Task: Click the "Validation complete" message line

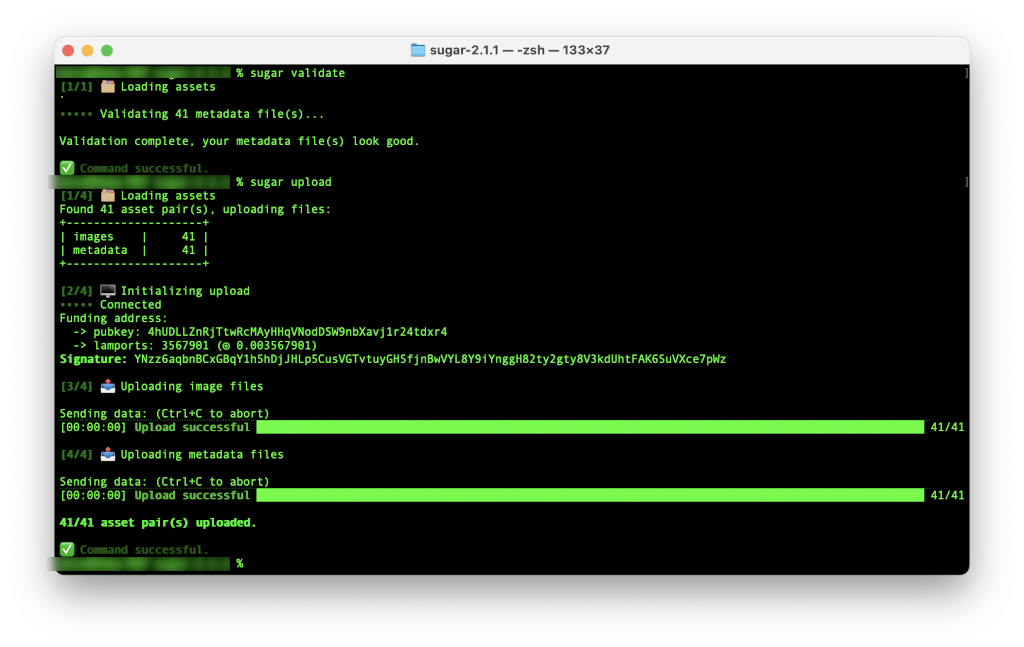Action: pyautogui.click(x=239, y=141)
